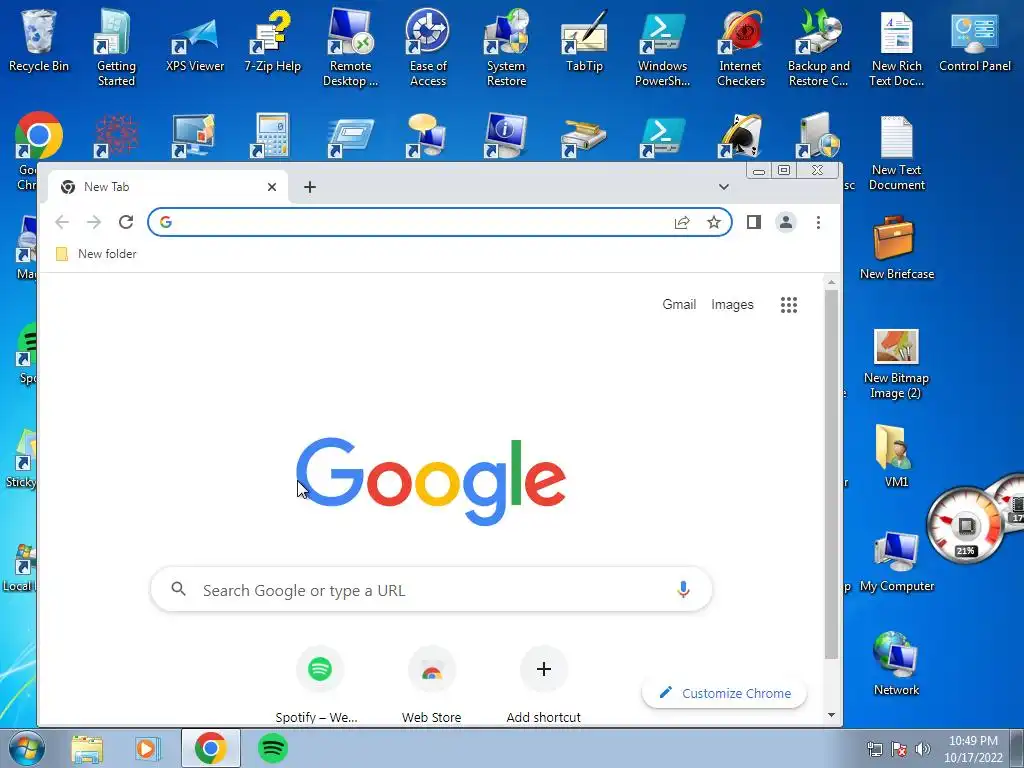Click the Add shortcut tile

click(543, 686)
